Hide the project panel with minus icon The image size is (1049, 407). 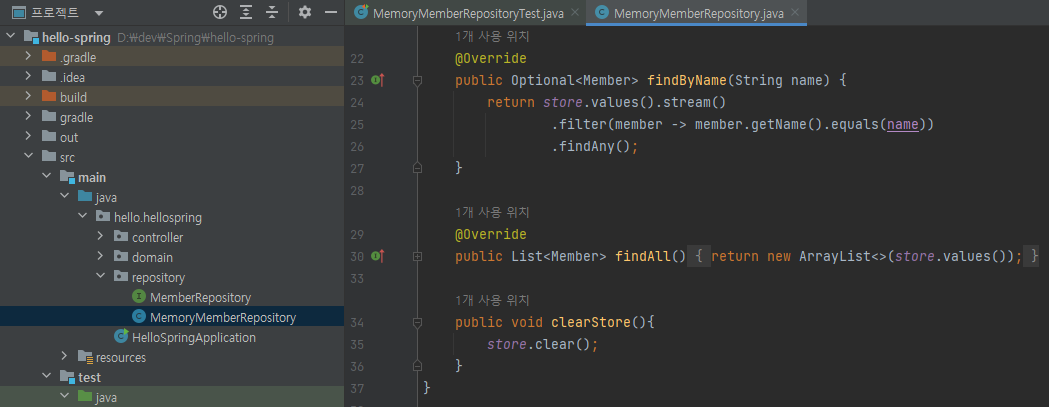click(330, 12)
